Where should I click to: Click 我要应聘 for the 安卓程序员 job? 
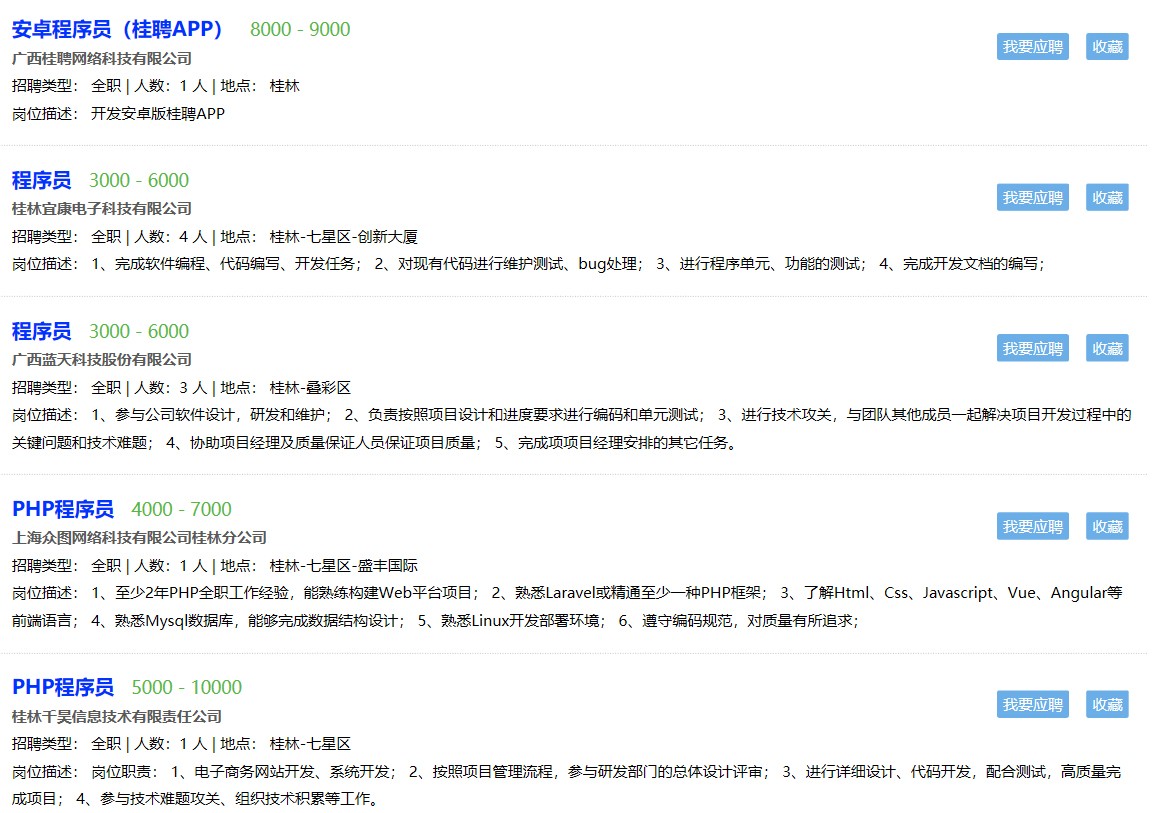1032,47
